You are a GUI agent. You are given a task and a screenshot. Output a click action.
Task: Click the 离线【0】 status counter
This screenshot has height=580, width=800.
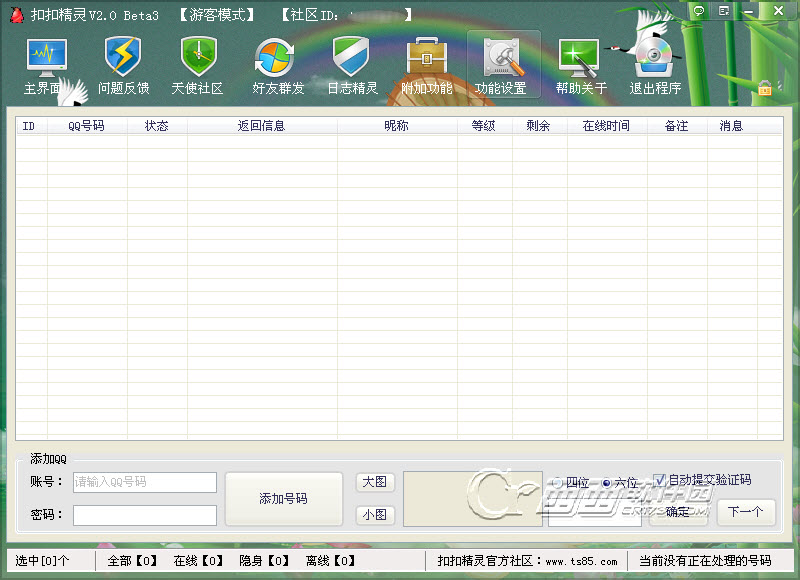[330, 561]
